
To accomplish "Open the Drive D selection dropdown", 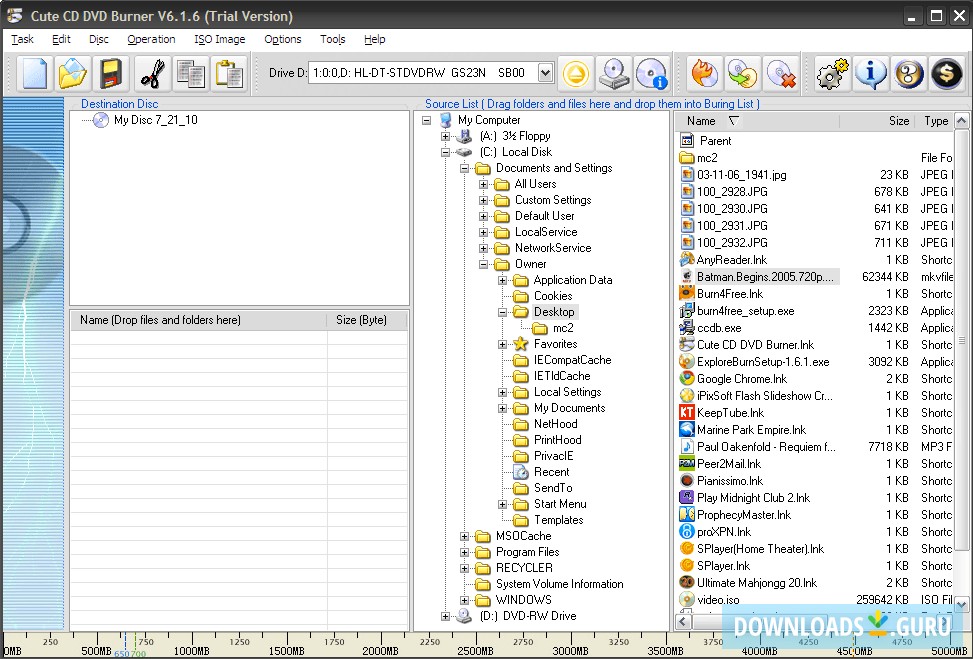I will [545, 72].
